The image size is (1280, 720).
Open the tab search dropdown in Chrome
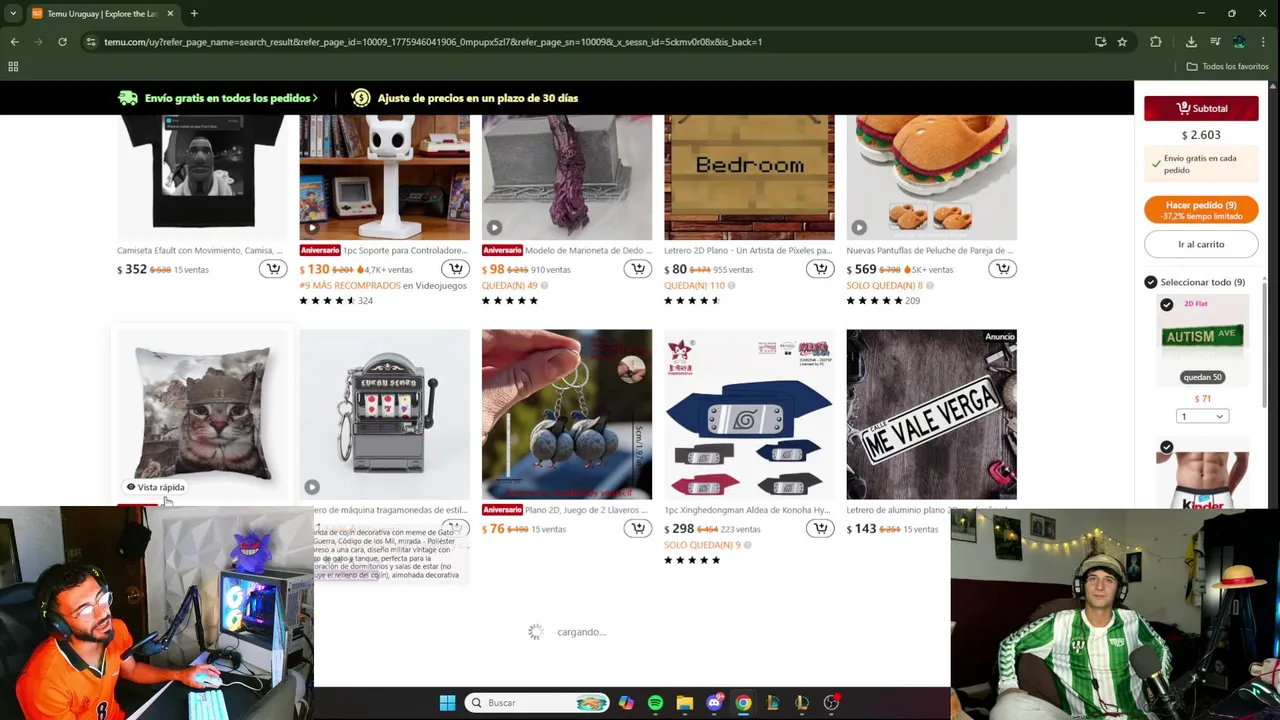pyautogui.click(x=11, y=14)
